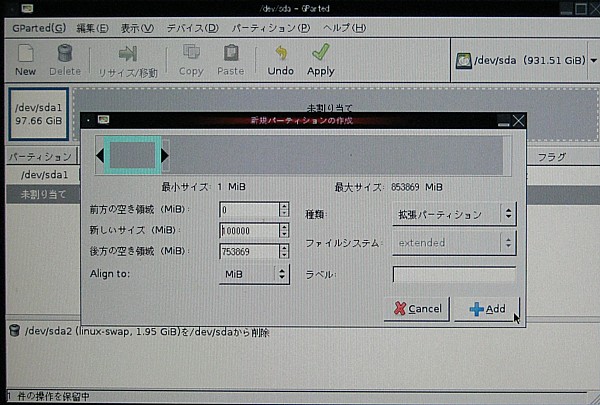Click the hard disk icon beside /dev/sda
600x405 pixels.
point(463,61)
